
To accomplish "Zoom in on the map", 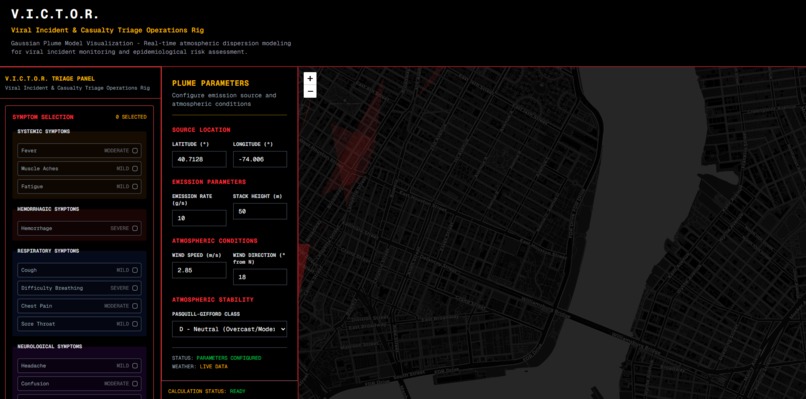I will coord(309,79).
